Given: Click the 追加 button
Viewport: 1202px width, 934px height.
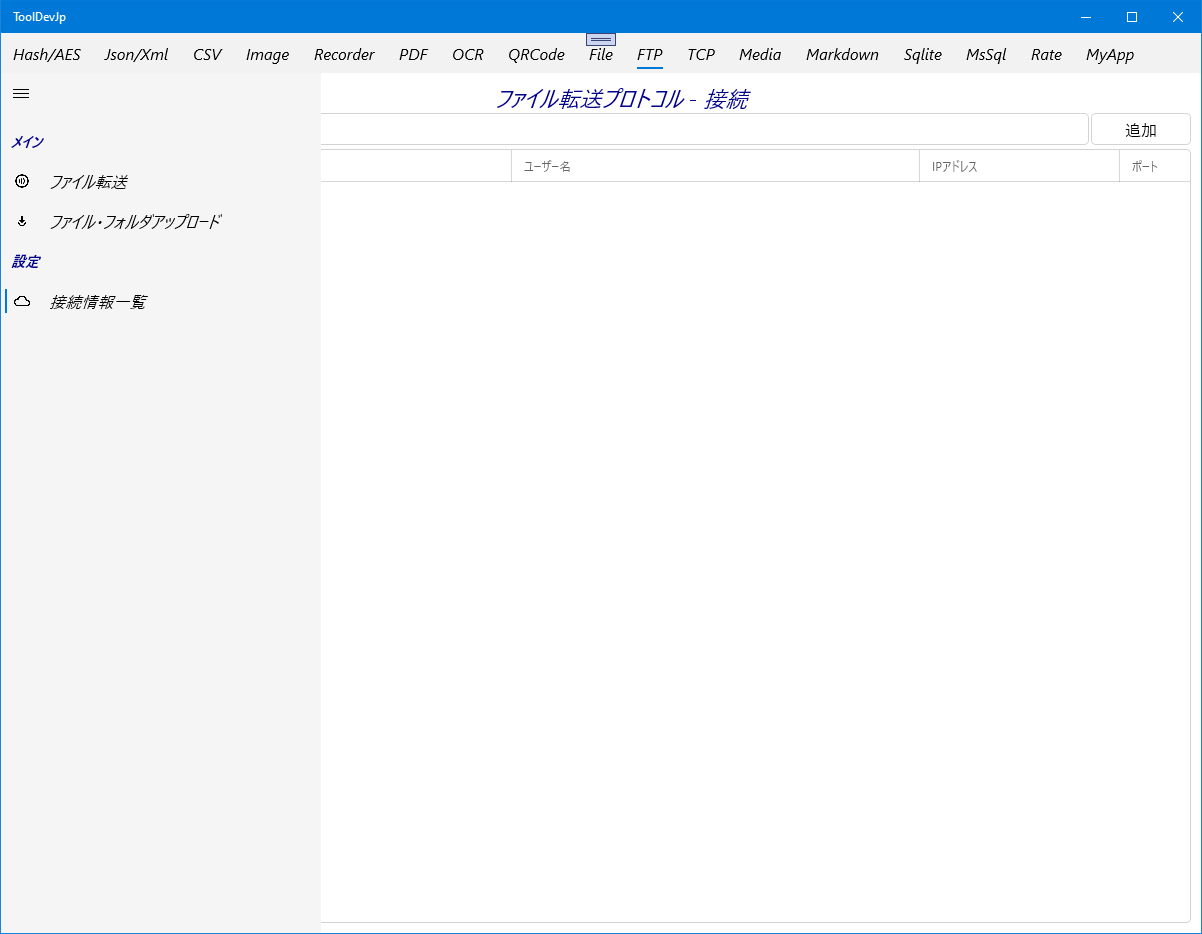Looking at the screenshot, I should 1140,130.
